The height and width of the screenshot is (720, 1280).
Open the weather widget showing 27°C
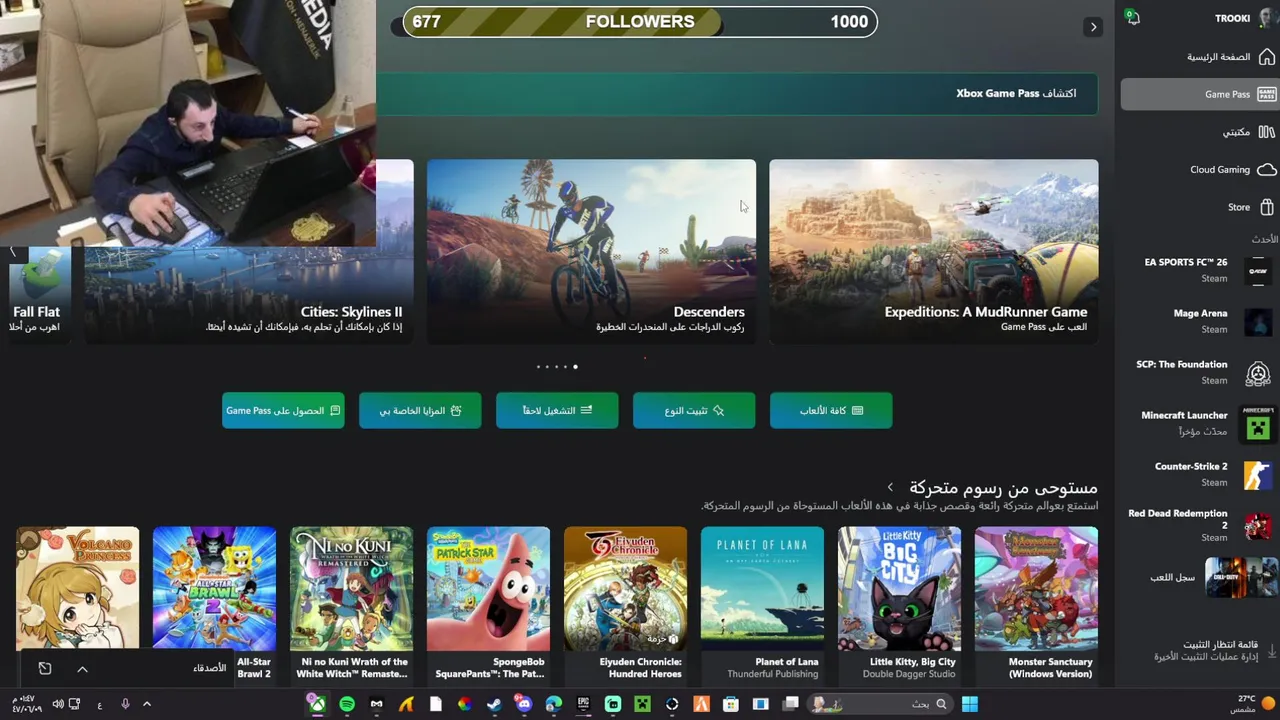pos(1254,704)
